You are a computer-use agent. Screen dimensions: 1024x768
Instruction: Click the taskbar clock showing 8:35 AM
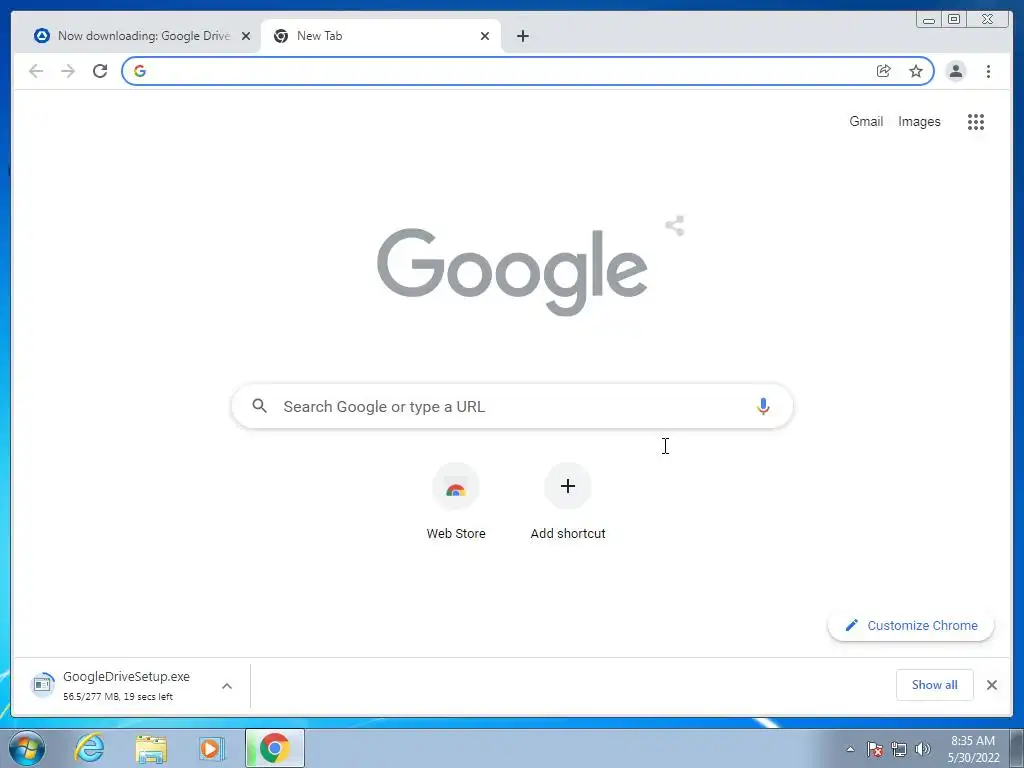tap(973, 749)
